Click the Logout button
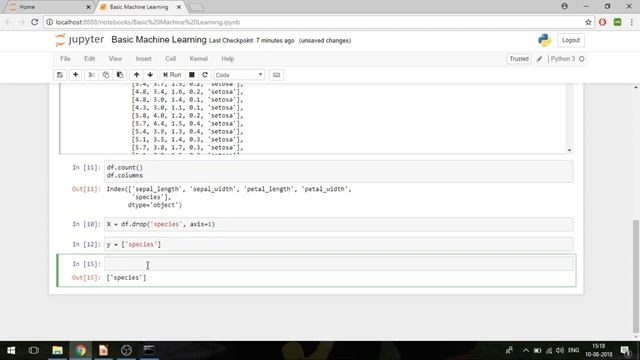Screen dimensions: 640x360 [x=571, y=40]
